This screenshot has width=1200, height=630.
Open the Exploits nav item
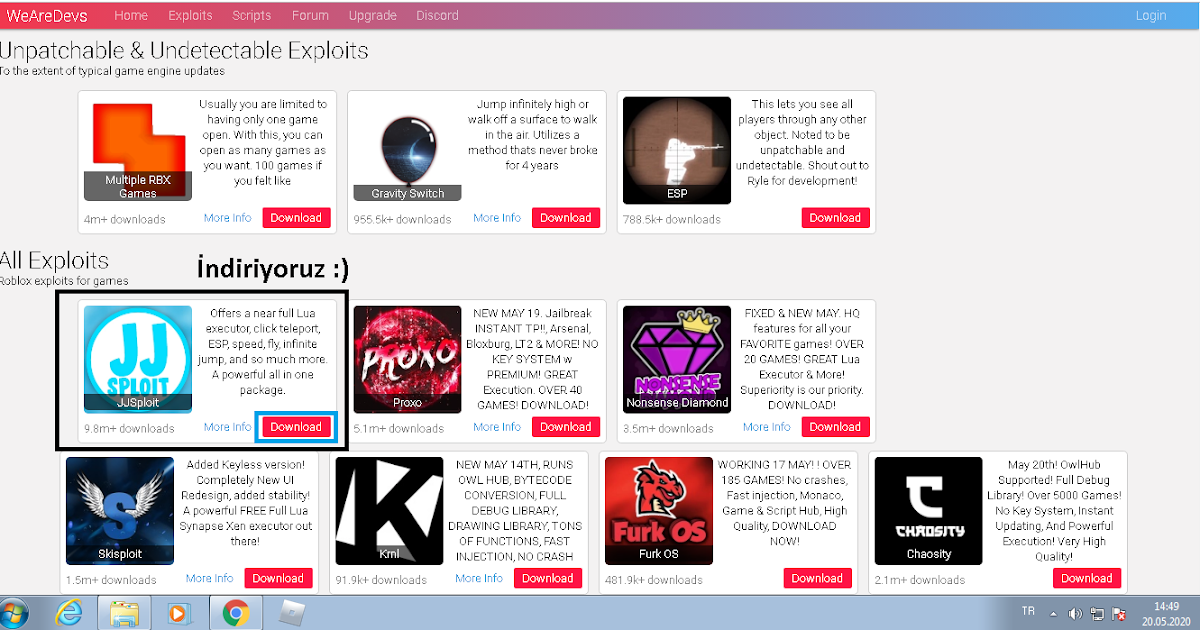[190, 15]
